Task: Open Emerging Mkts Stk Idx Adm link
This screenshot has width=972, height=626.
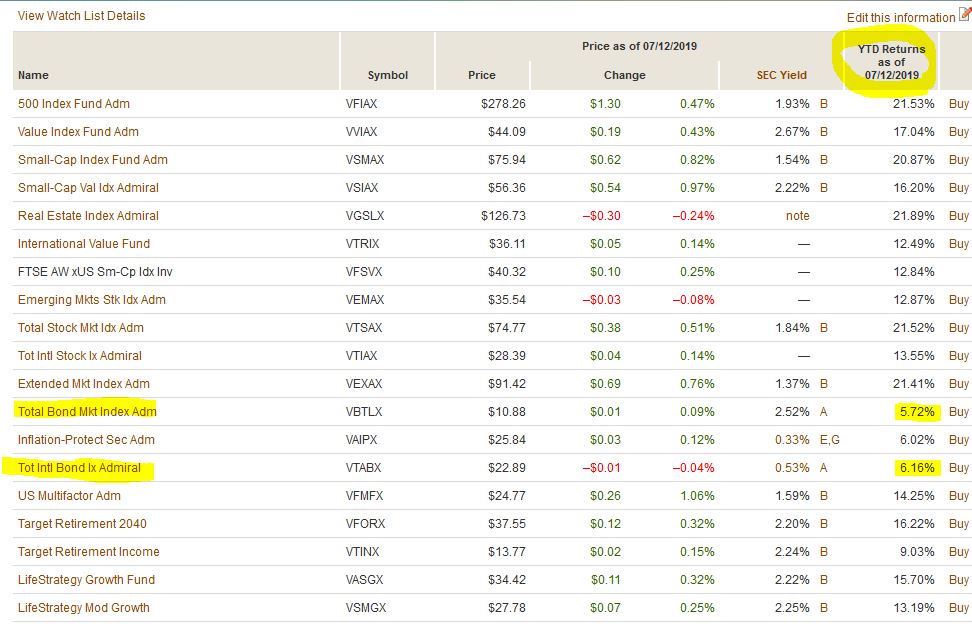Action: 92,299
